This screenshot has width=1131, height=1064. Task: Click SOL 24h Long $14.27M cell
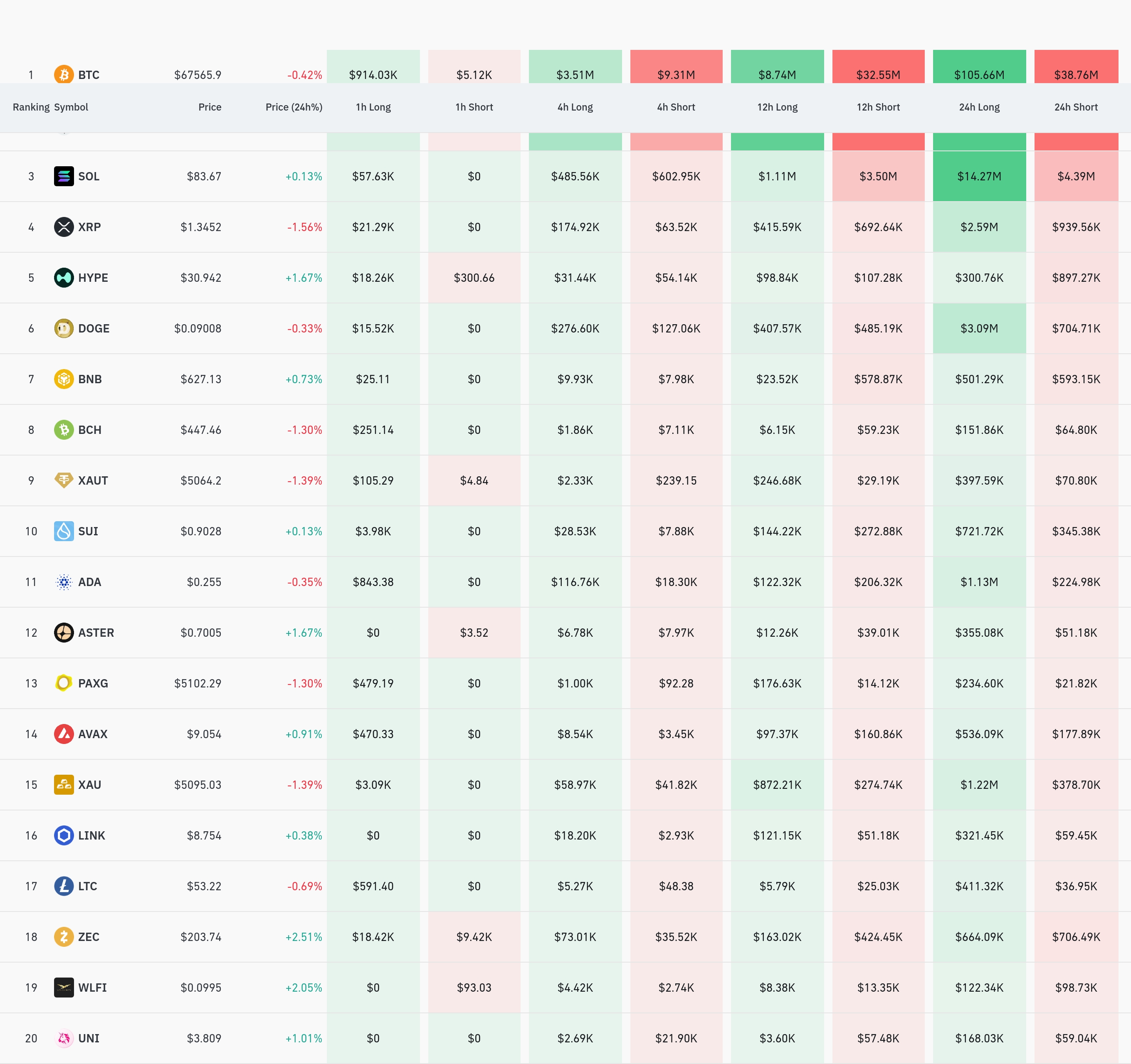979,176
